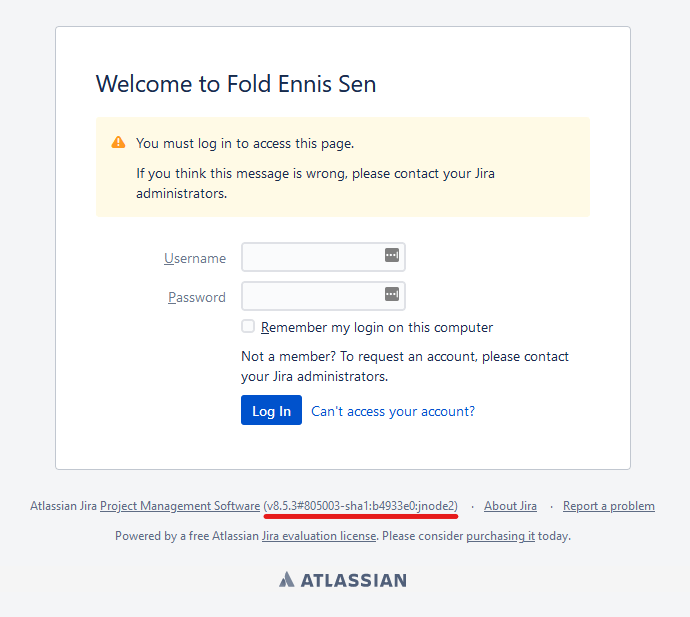The height and width of the screenshot is (617, 690).
Task: Follow the purchasing it link
Action: click(500, 536)
